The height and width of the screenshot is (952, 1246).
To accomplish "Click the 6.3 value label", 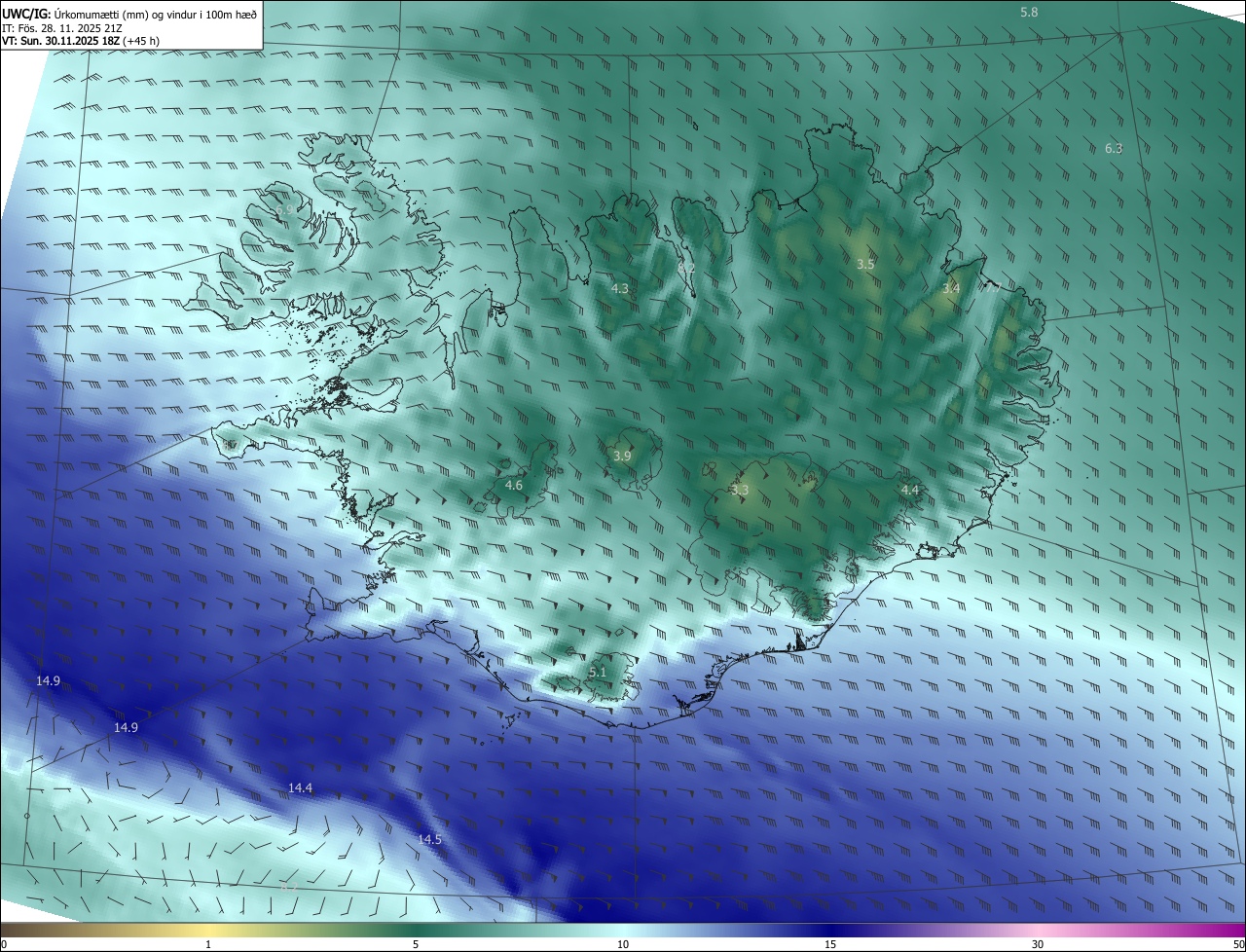I will [x=1114, y=149].
